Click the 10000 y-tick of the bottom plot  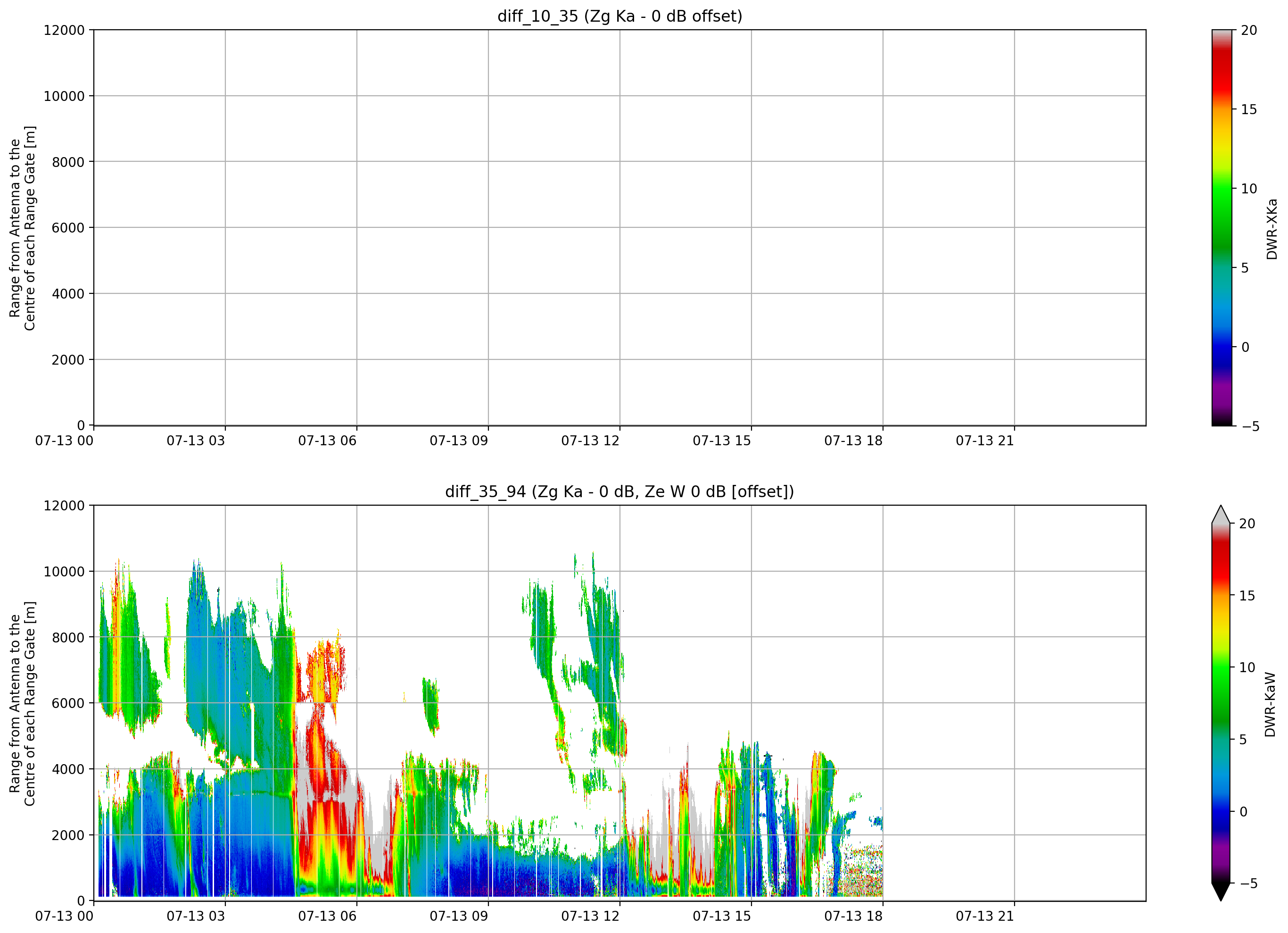64,572
